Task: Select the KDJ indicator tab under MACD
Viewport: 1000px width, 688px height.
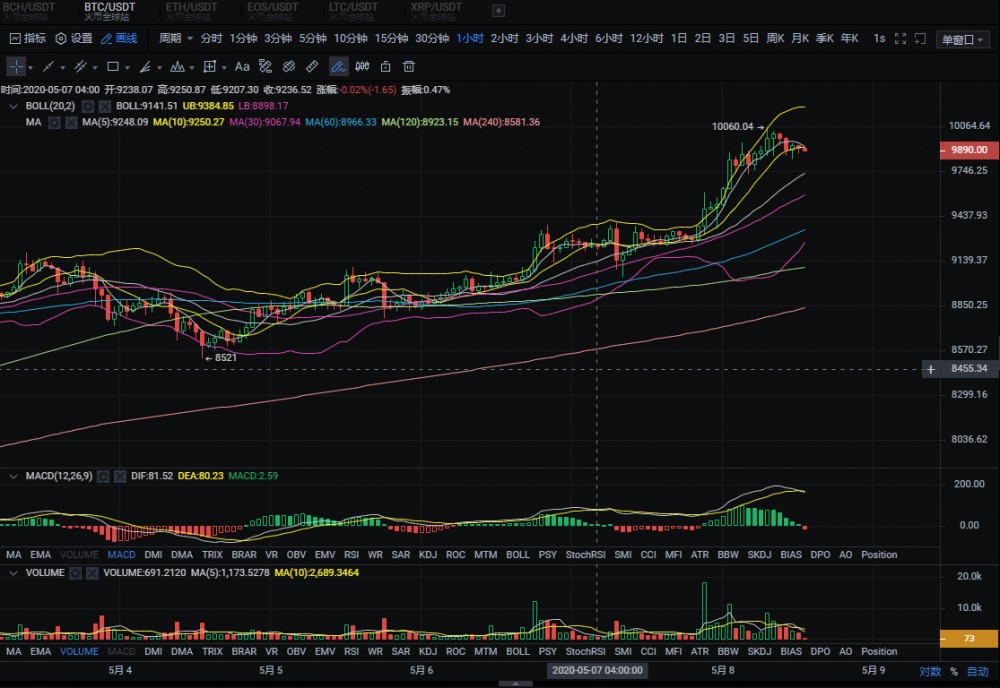Action: pos(428,554)
